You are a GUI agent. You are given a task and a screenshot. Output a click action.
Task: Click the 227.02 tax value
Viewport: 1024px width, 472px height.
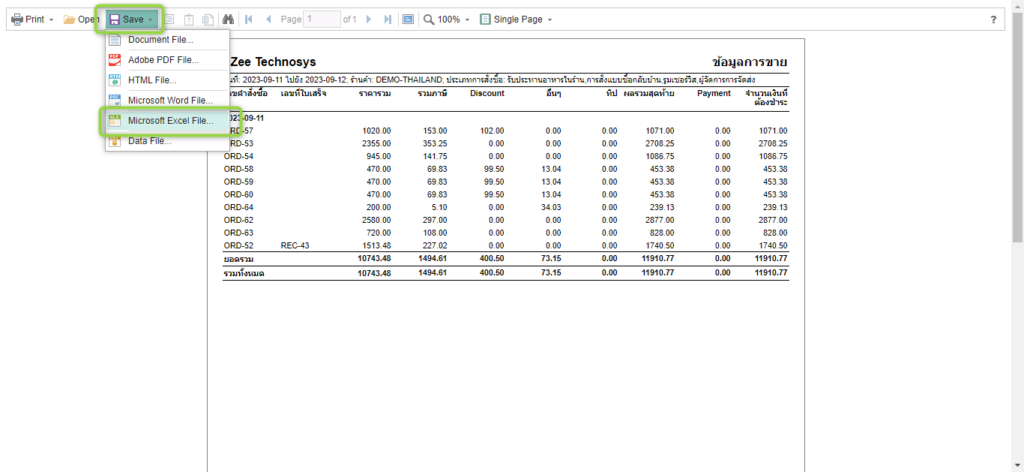[435, 245]
